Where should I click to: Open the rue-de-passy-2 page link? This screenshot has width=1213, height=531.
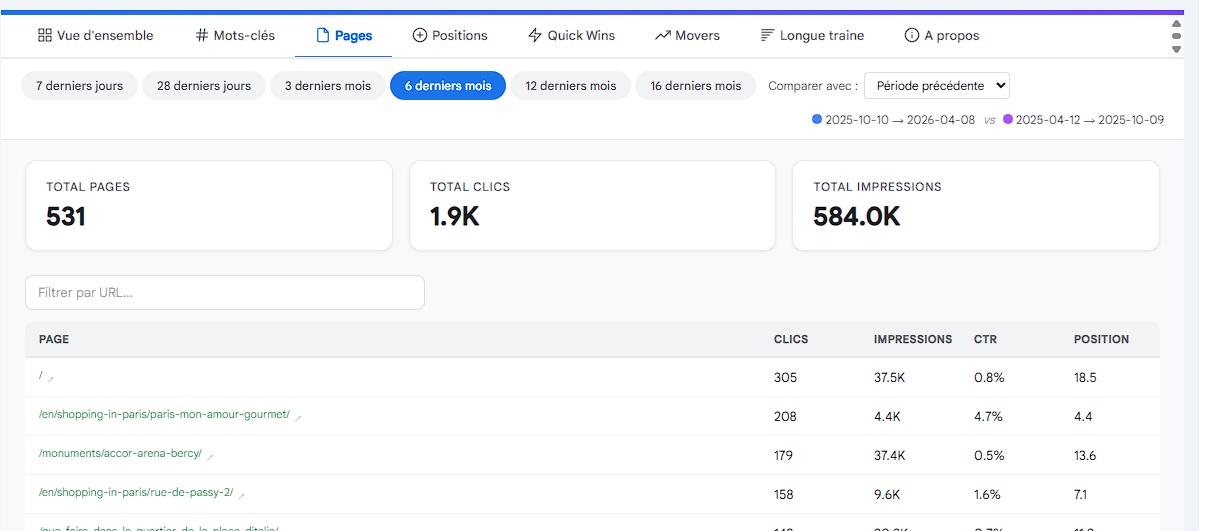(135, 492)
